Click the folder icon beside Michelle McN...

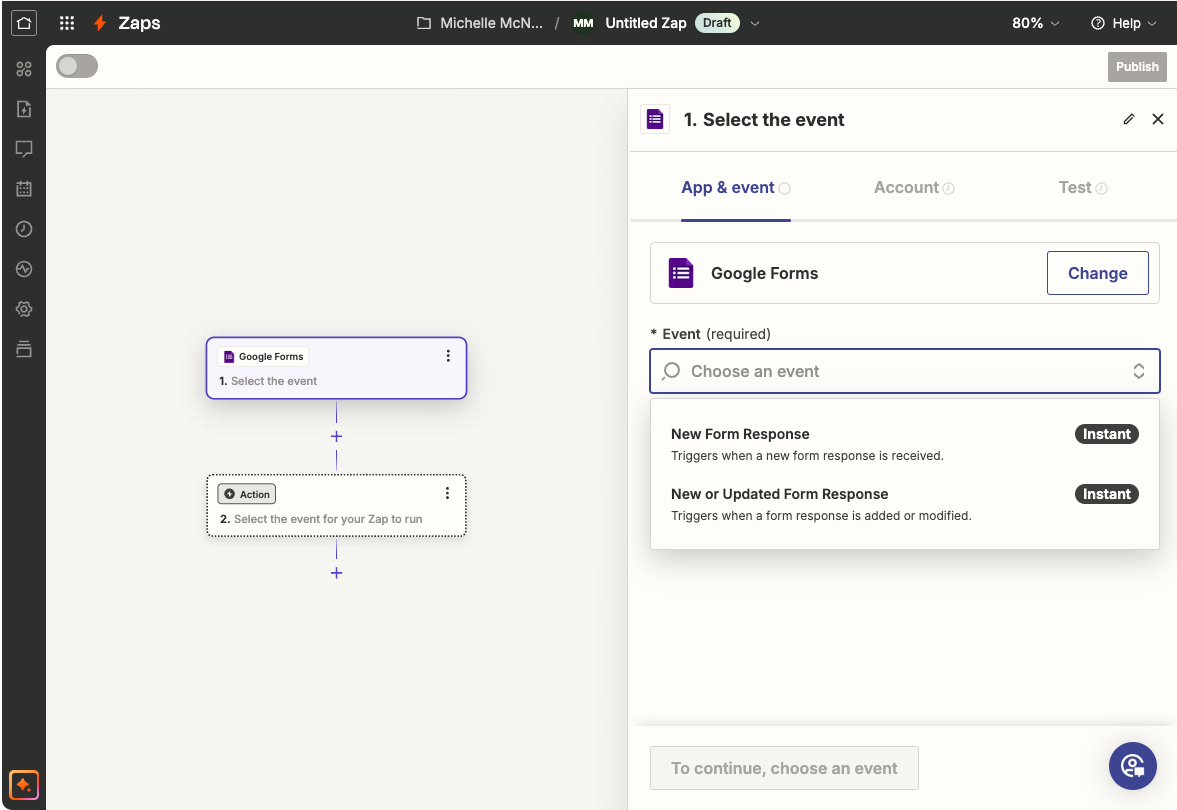424,23
